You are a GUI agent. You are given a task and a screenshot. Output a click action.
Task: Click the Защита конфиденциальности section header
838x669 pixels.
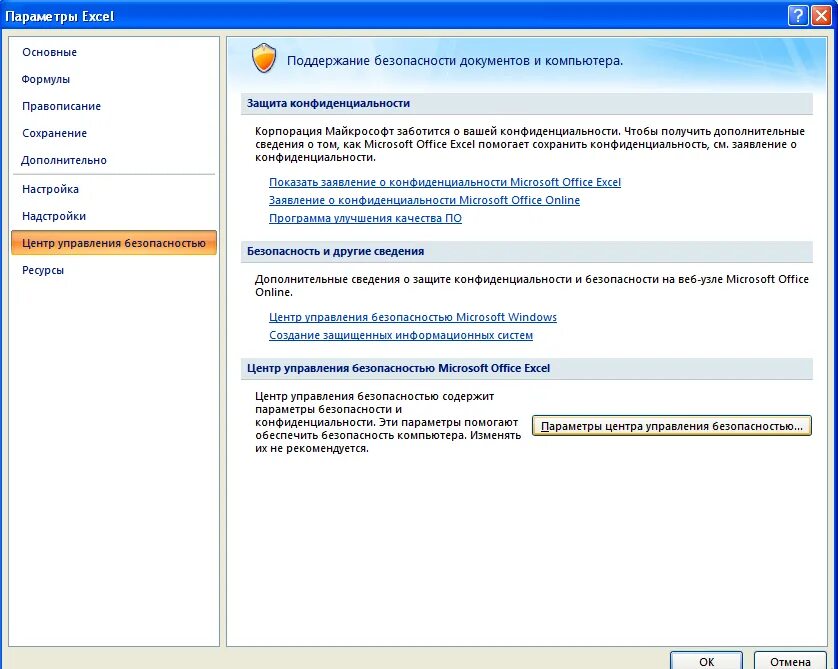pos(526,104)
